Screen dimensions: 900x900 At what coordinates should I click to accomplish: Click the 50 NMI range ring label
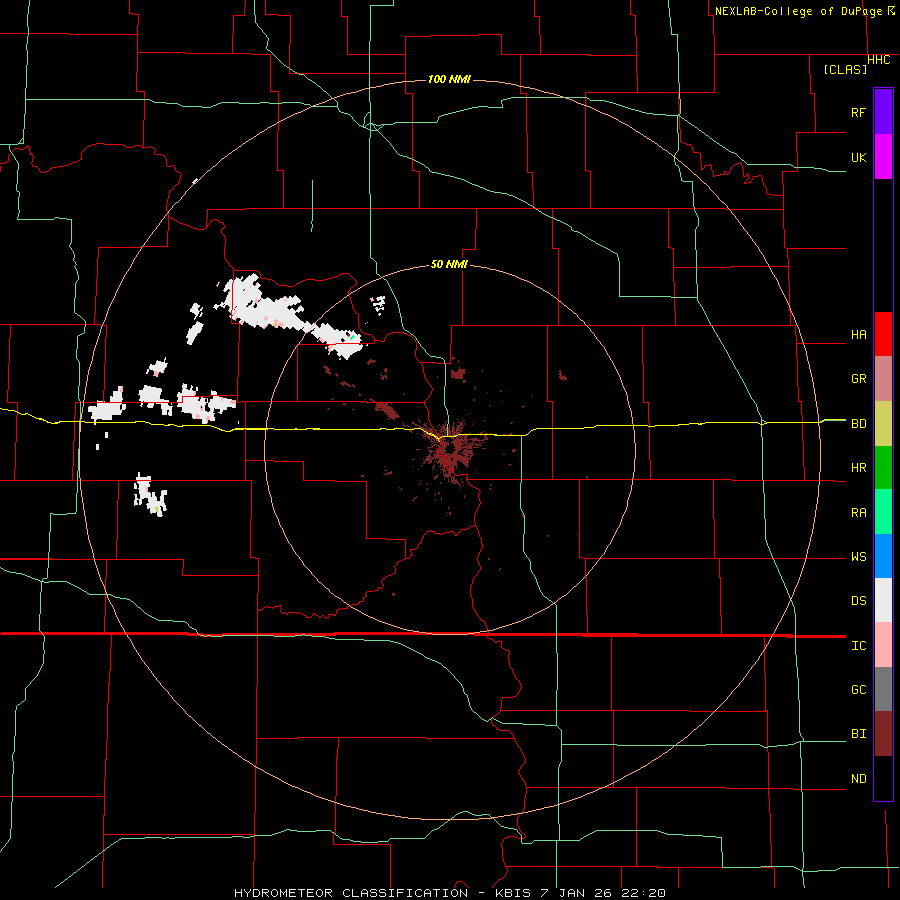point(449,265)
